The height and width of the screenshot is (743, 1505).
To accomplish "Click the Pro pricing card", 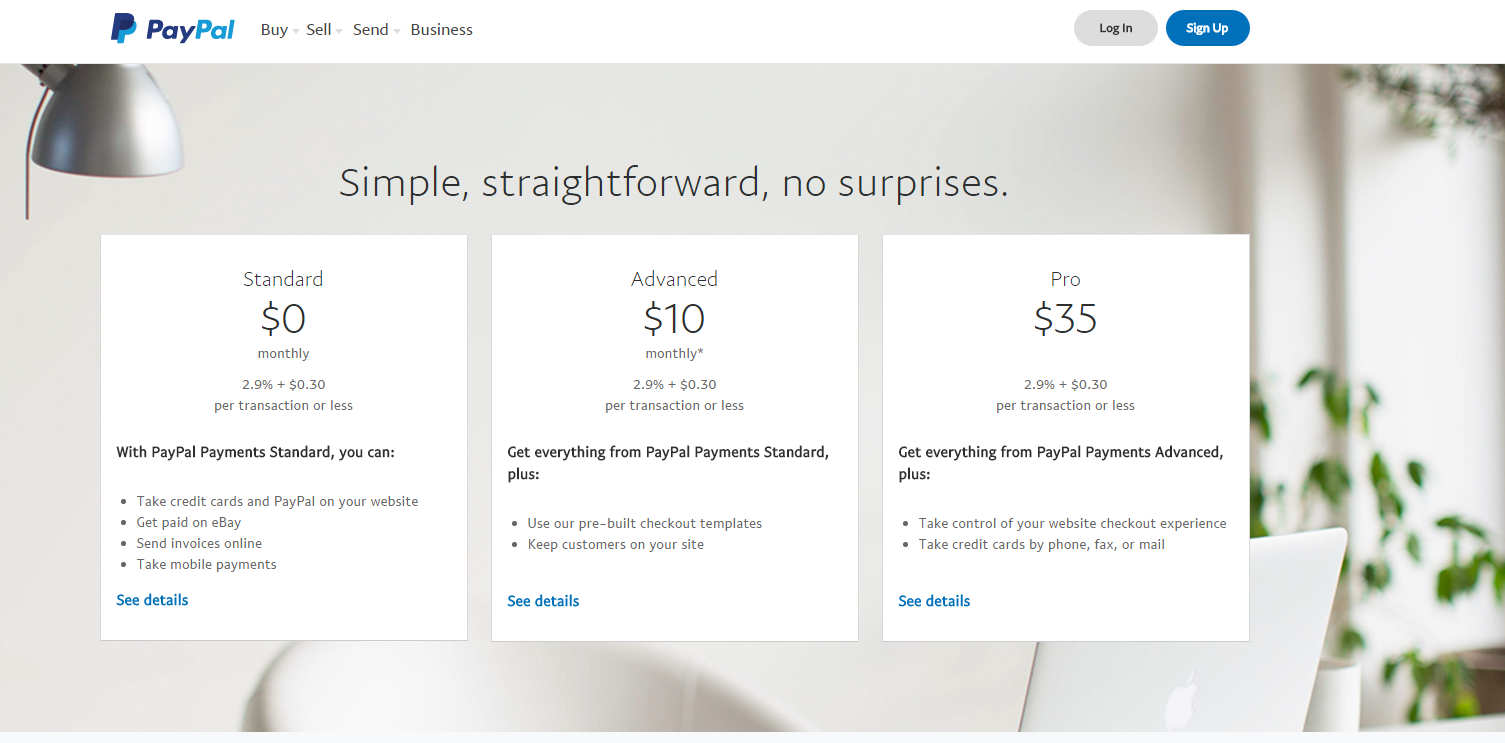I will [1065, 437].
